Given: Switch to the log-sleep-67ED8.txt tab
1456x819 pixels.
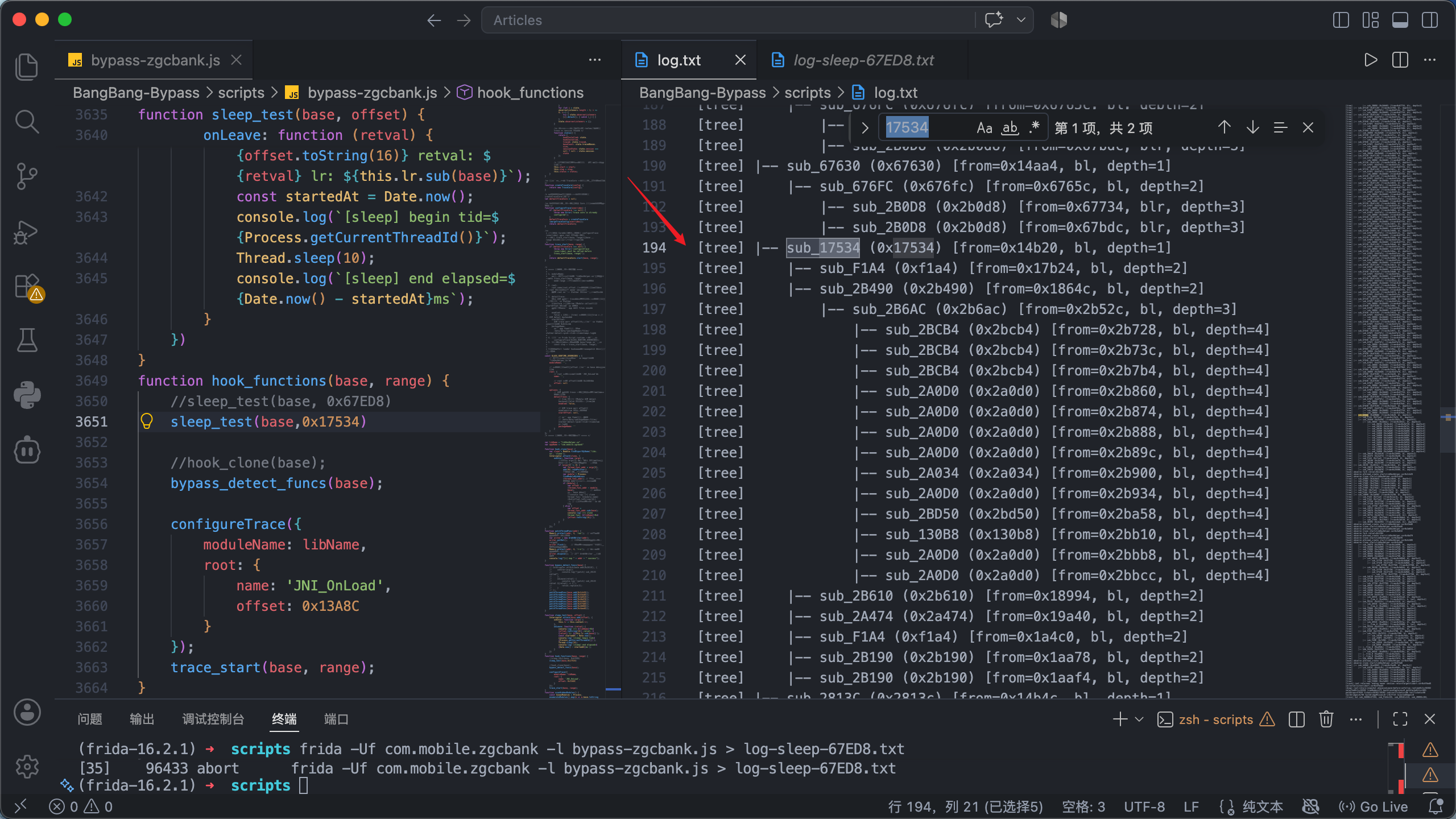Looking at the screenshot, I should (x=863, y=60).
